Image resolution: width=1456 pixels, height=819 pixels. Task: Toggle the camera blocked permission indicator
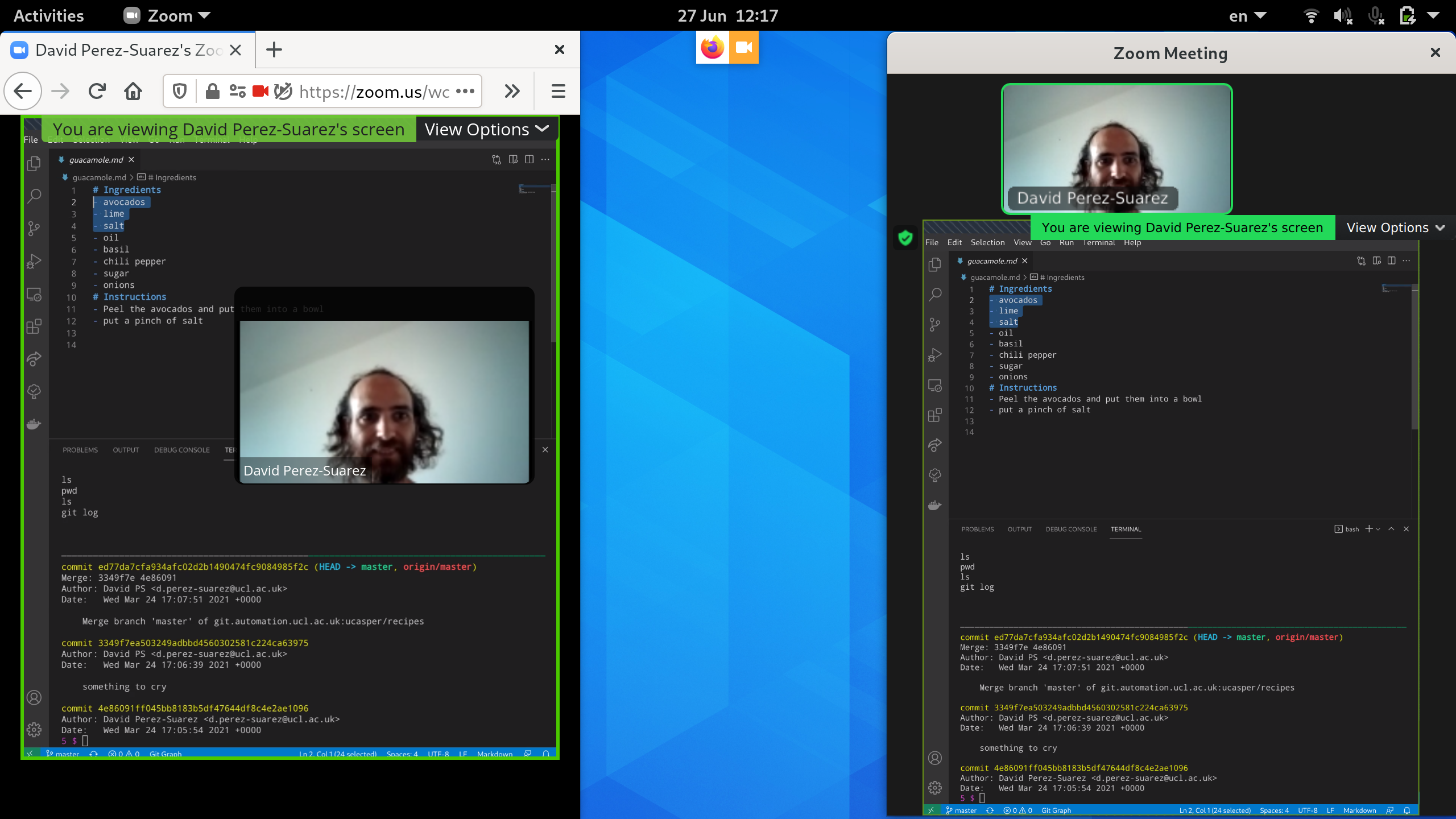(x=260, y=91)
